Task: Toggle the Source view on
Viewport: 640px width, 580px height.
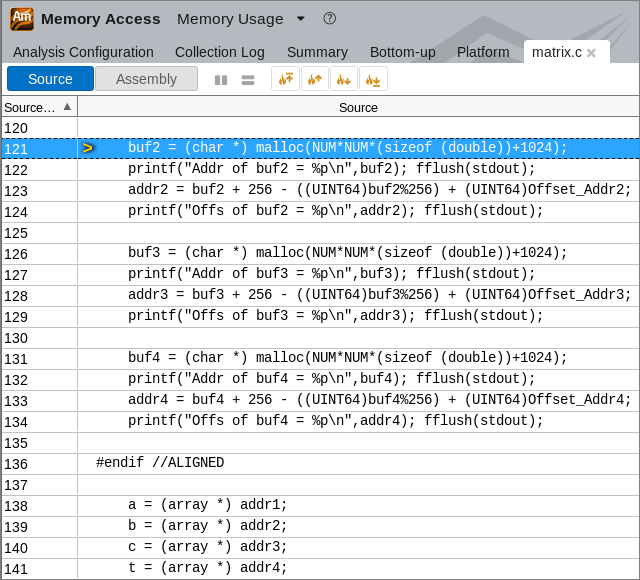Action: (x=50, y=79)
